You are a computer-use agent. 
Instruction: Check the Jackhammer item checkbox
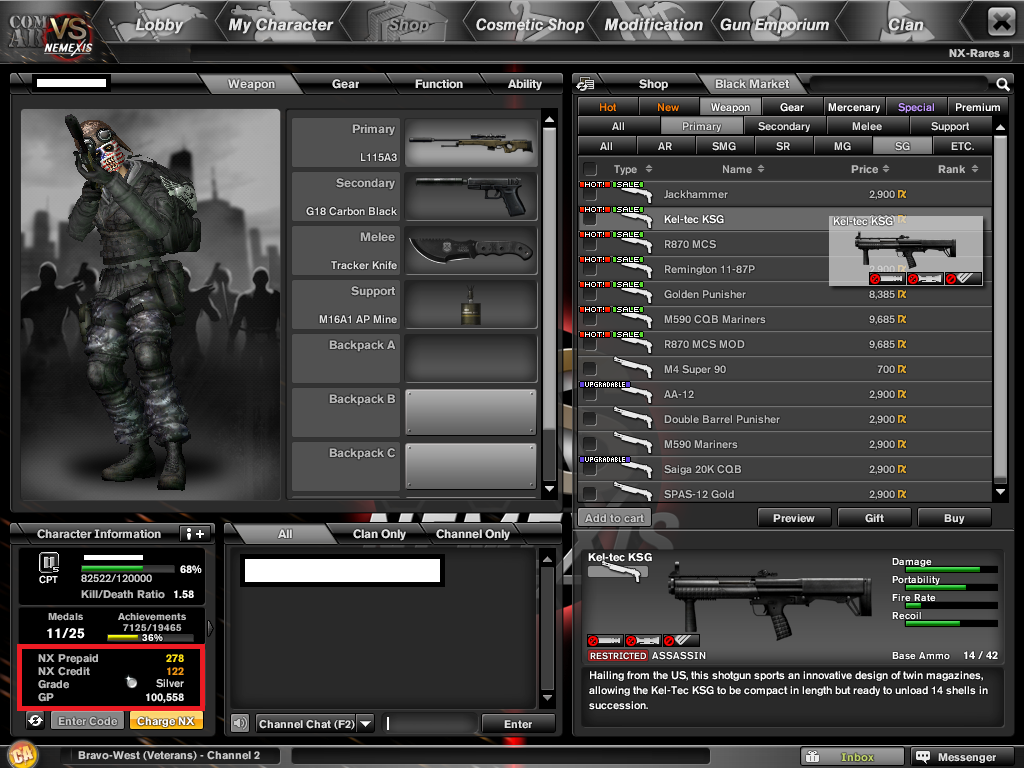coord(590,195)
